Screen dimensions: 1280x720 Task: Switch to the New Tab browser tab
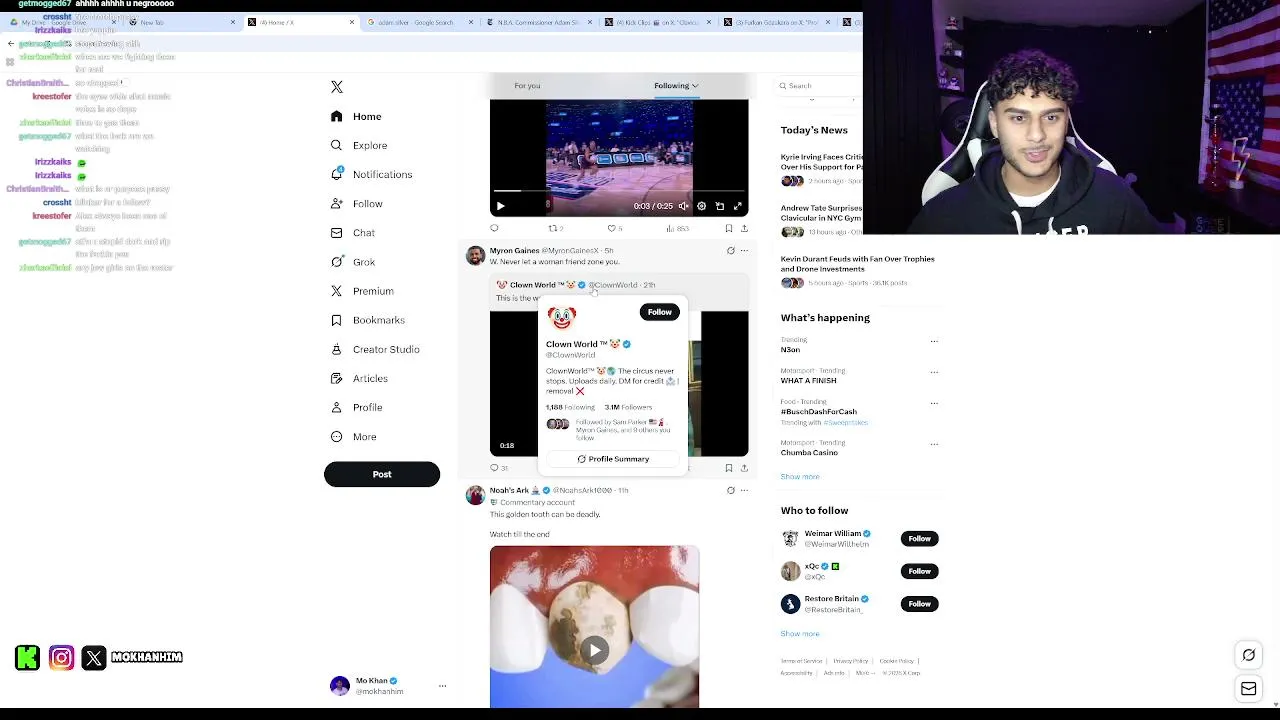coord(183,22)
